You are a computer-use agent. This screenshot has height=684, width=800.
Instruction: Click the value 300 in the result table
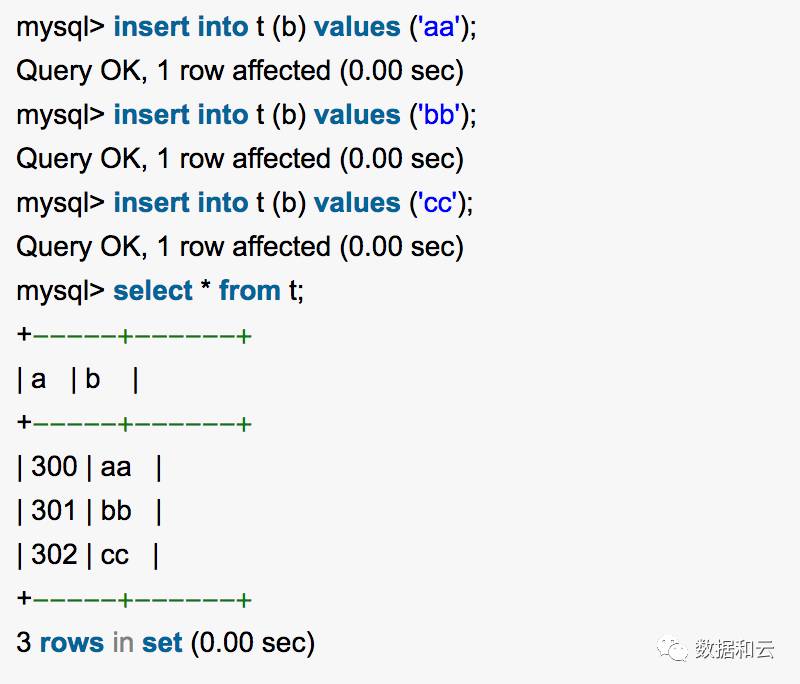click(54, 467)
